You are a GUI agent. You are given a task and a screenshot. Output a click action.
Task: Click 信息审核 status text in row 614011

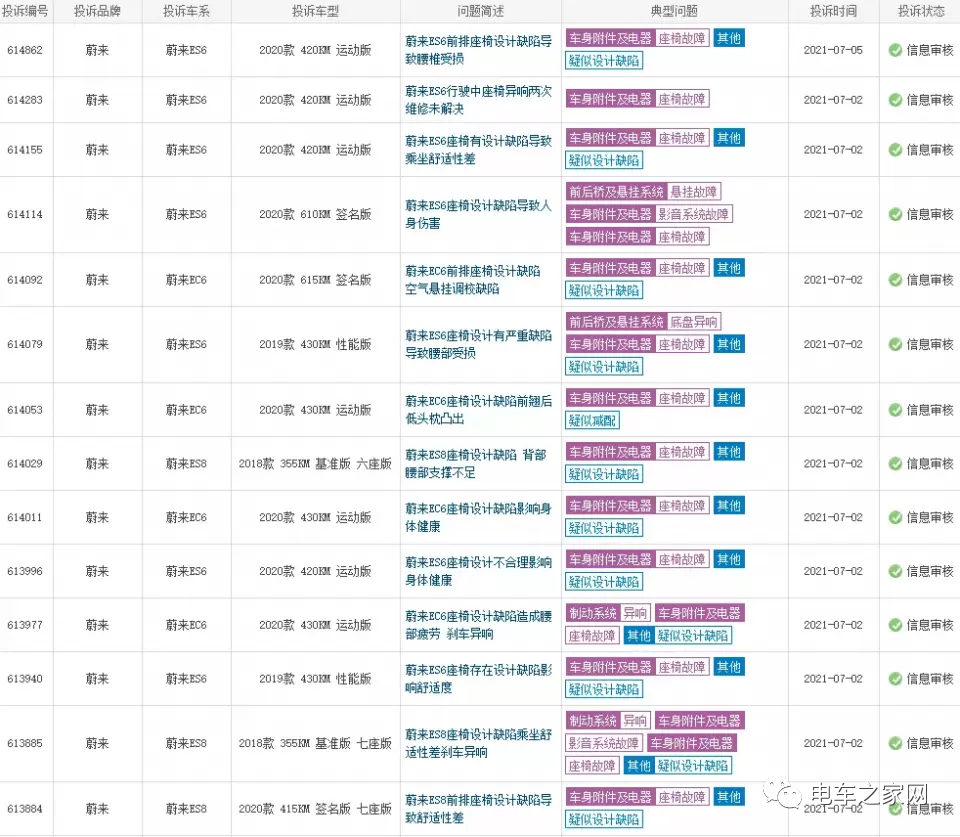pos(930,517)
